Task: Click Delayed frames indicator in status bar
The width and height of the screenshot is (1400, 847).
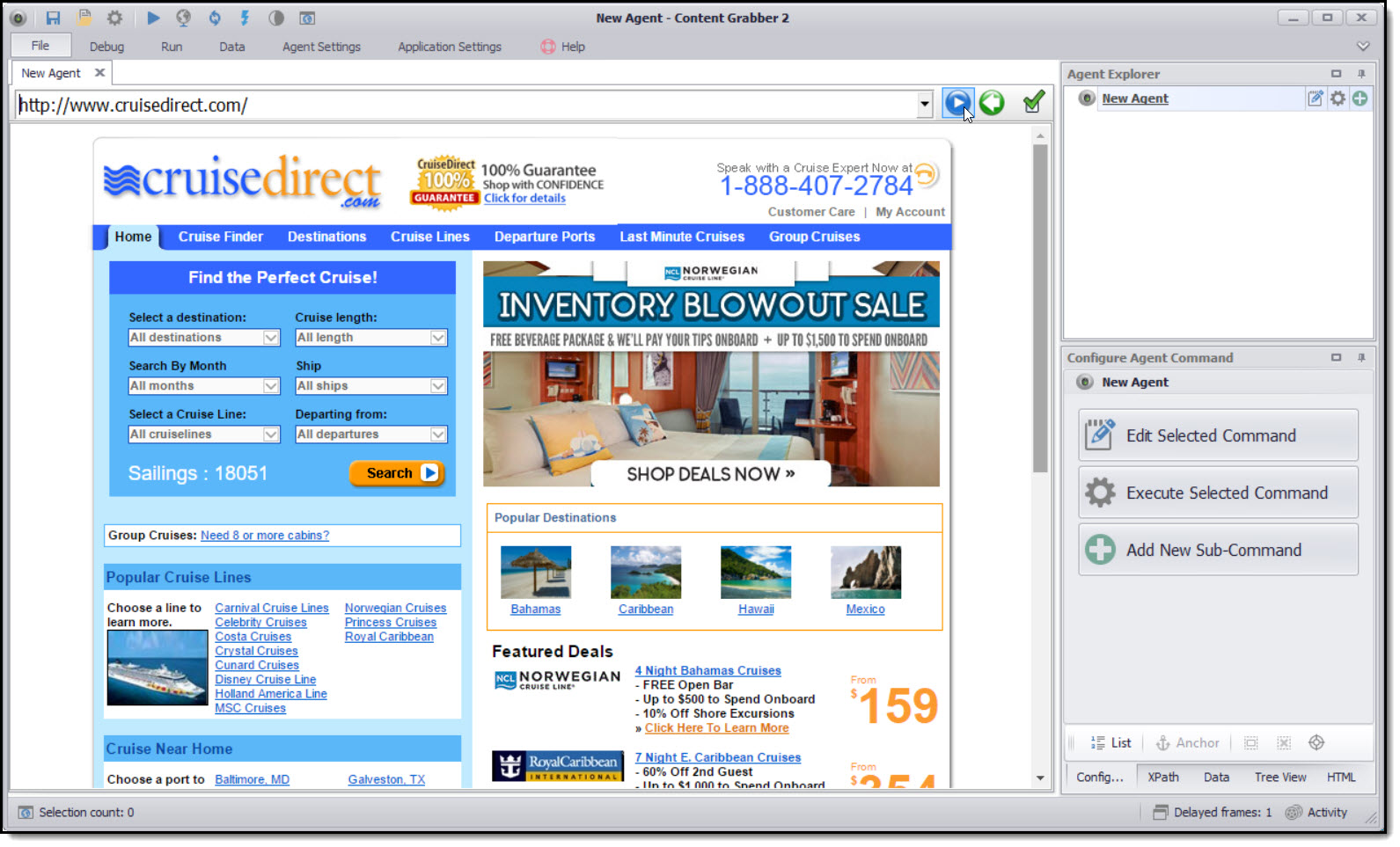Action: pos(1213,812)
